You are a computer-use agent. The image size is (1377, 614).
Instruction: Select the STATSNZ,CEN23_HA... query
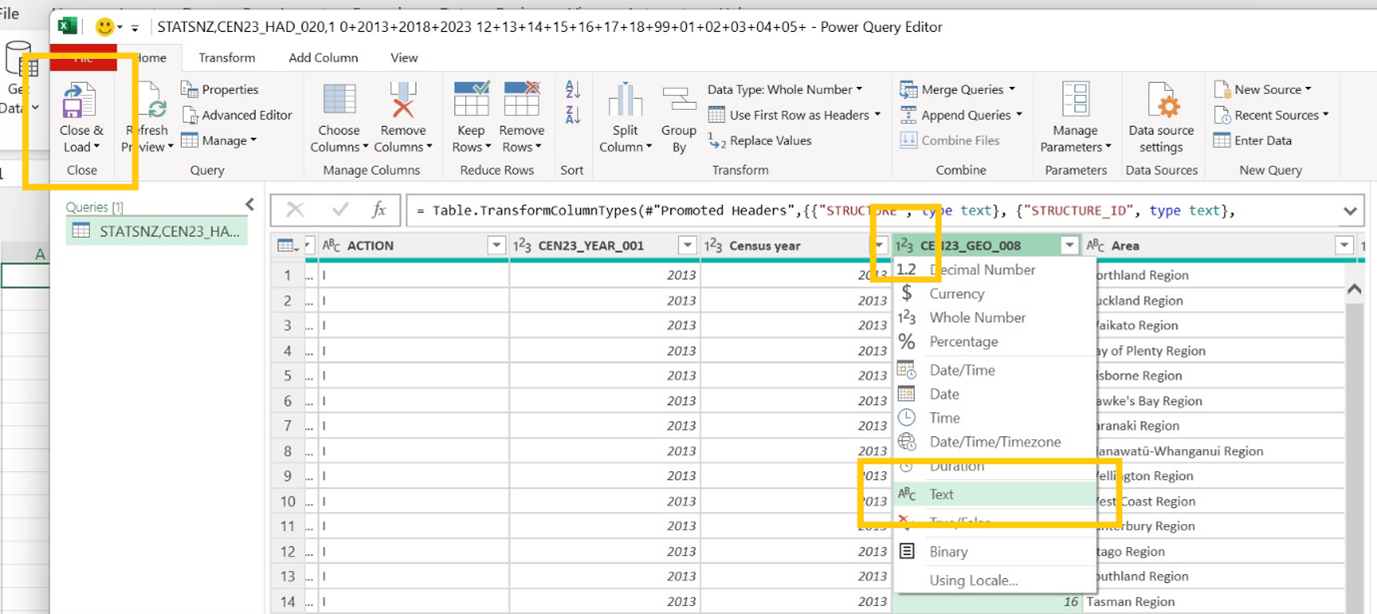click(157, 231)
